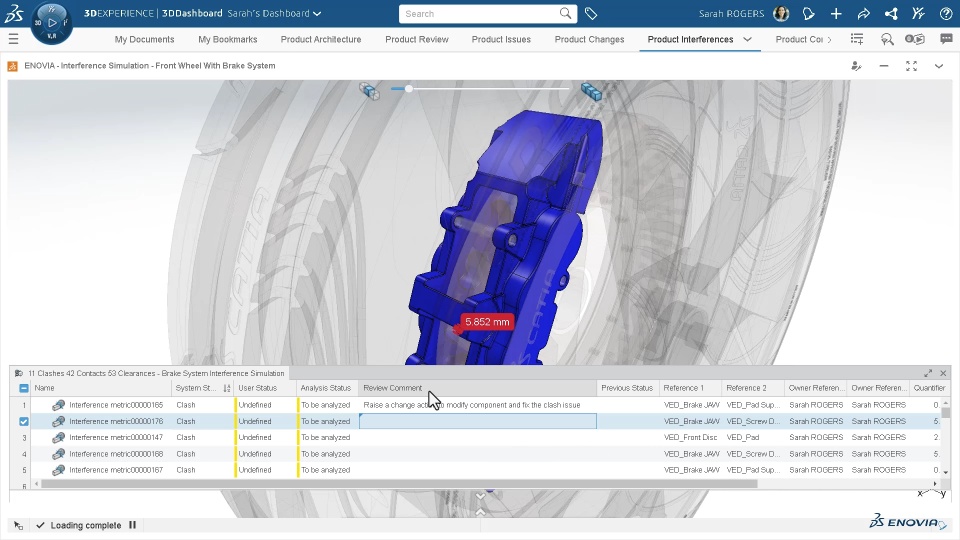Open Product Interferences tab dropdown arrow

tap(748, 39)
